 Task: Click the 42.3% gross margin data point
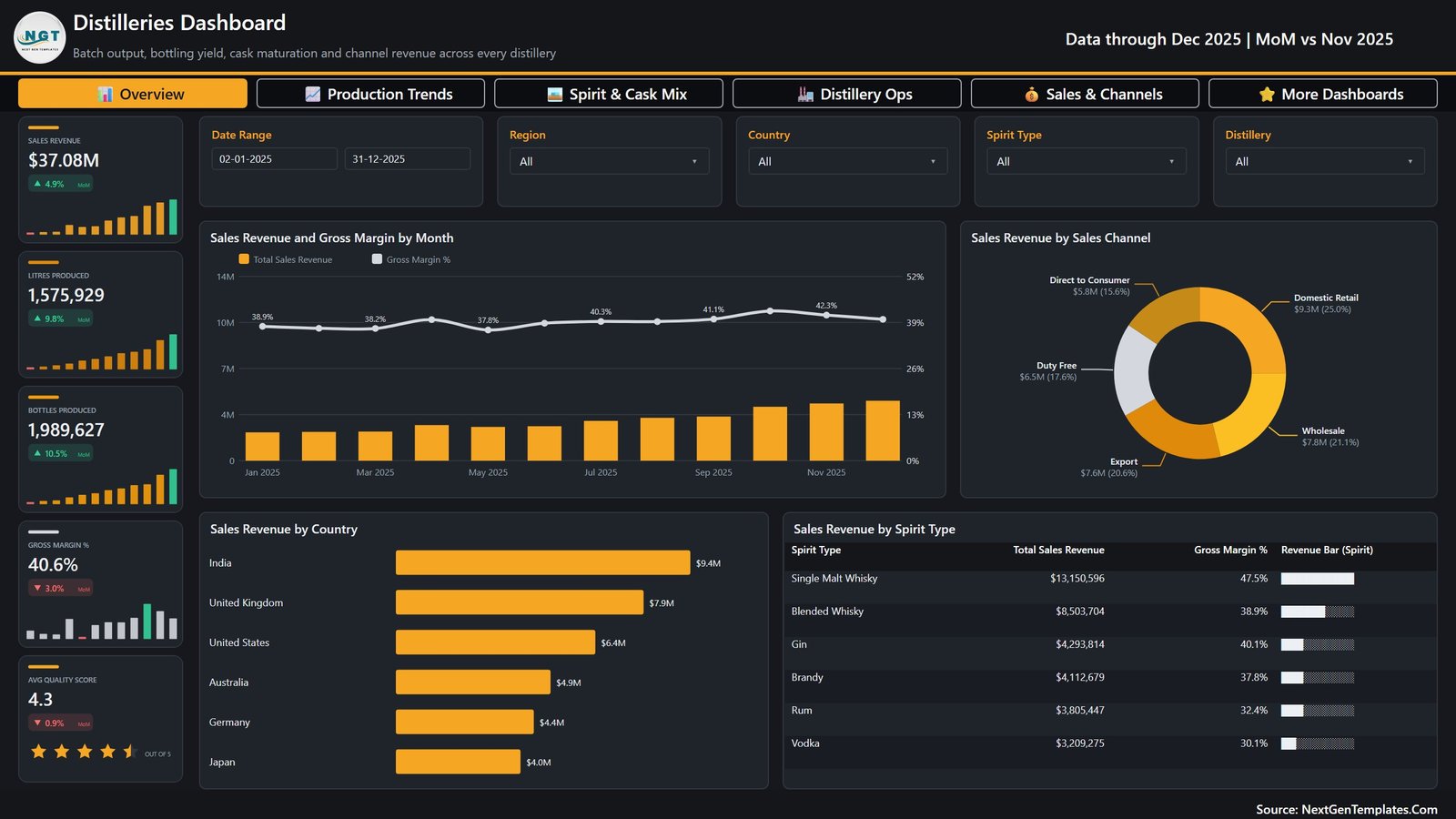826,315
